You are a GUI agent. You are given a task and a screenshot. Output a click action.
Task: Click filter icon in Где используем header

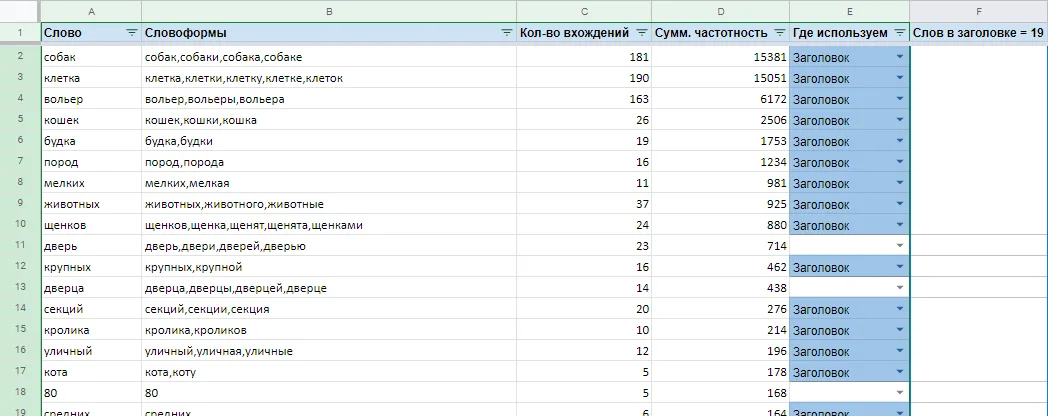coord(900,33)
